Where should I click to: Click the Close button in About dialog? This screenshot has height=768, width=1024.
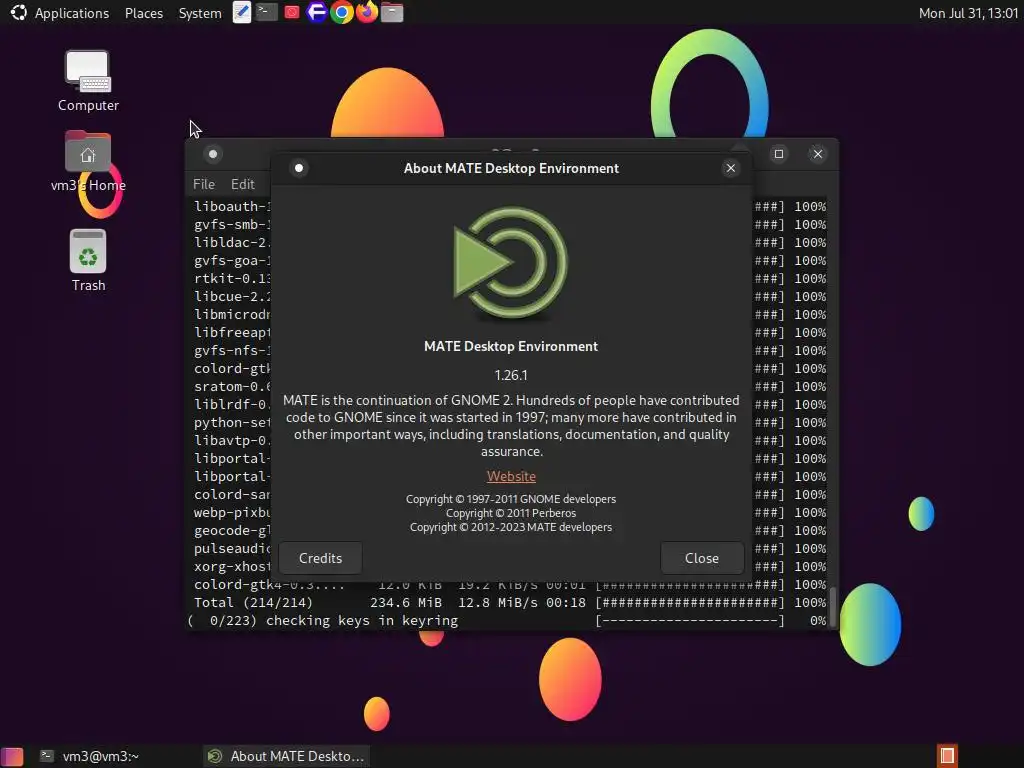[x=701, y=558]
